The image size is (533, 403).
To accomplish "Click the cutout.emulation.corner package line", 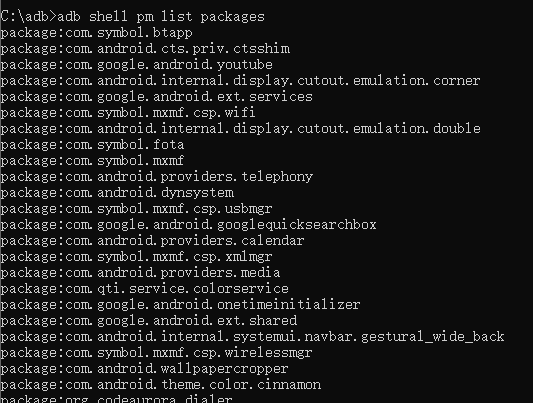I will click(x=240, y=81).
